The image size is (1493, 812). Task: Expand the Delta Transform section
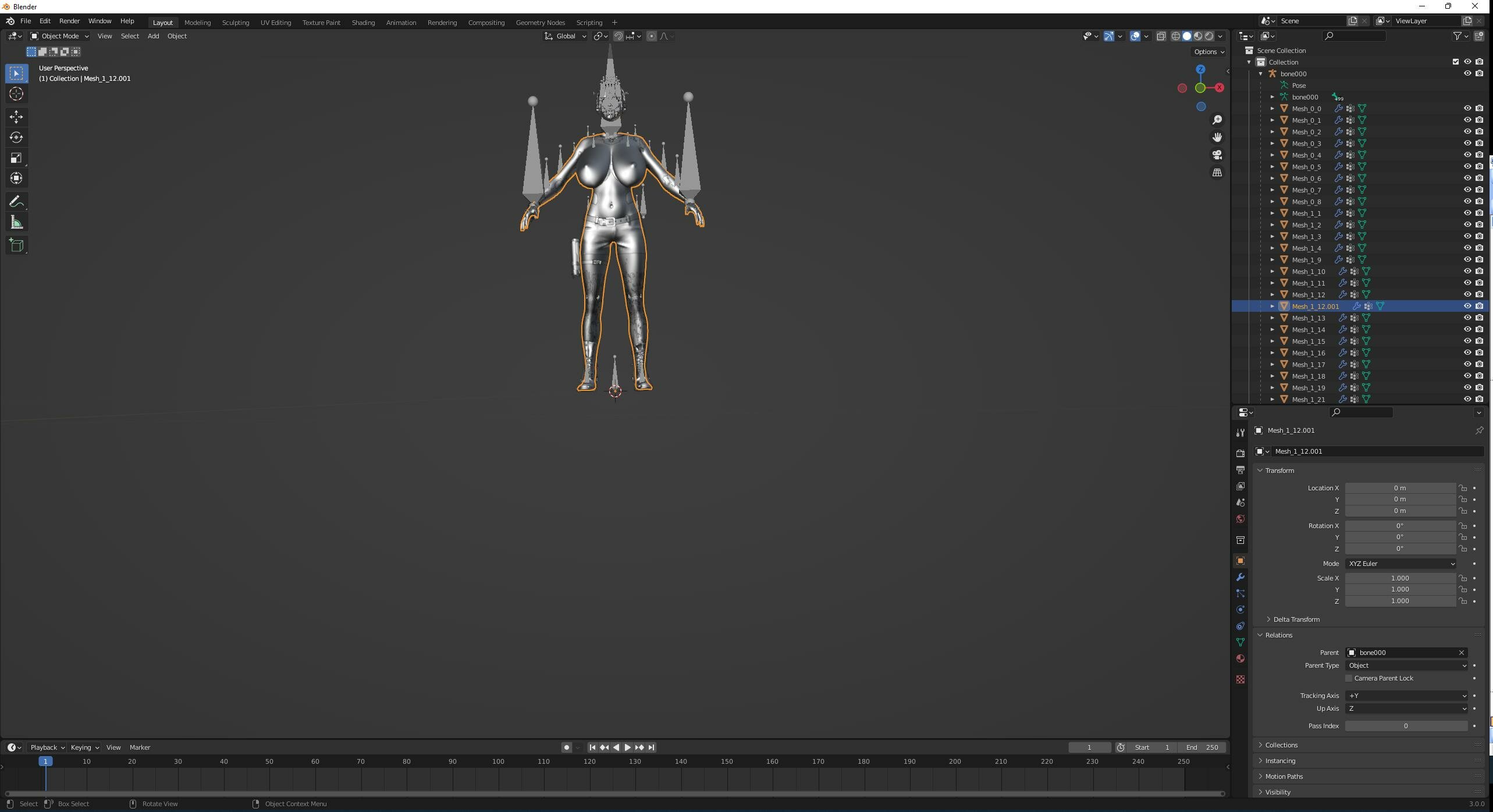[x=1296, y=619]
